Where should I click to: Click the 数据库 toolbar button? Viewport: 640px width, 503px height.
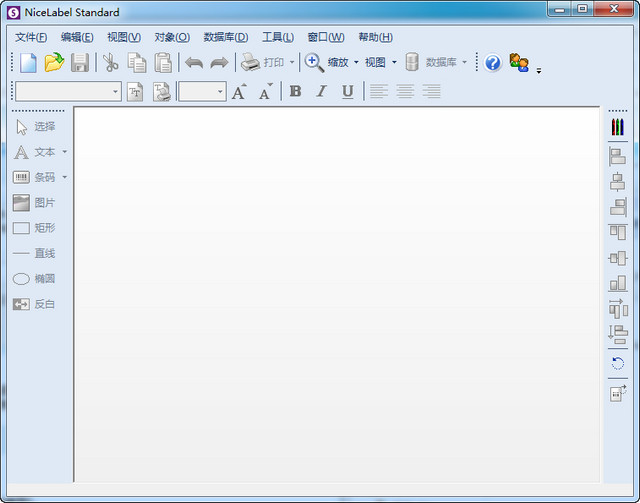pyautogui.click(x=431, y=62)
